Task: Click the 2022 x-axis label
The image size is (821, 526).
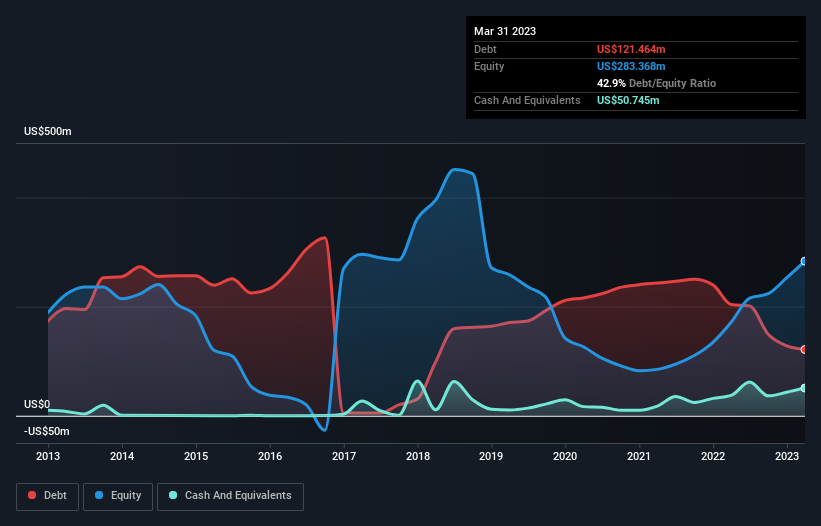Action: point(713,456)
